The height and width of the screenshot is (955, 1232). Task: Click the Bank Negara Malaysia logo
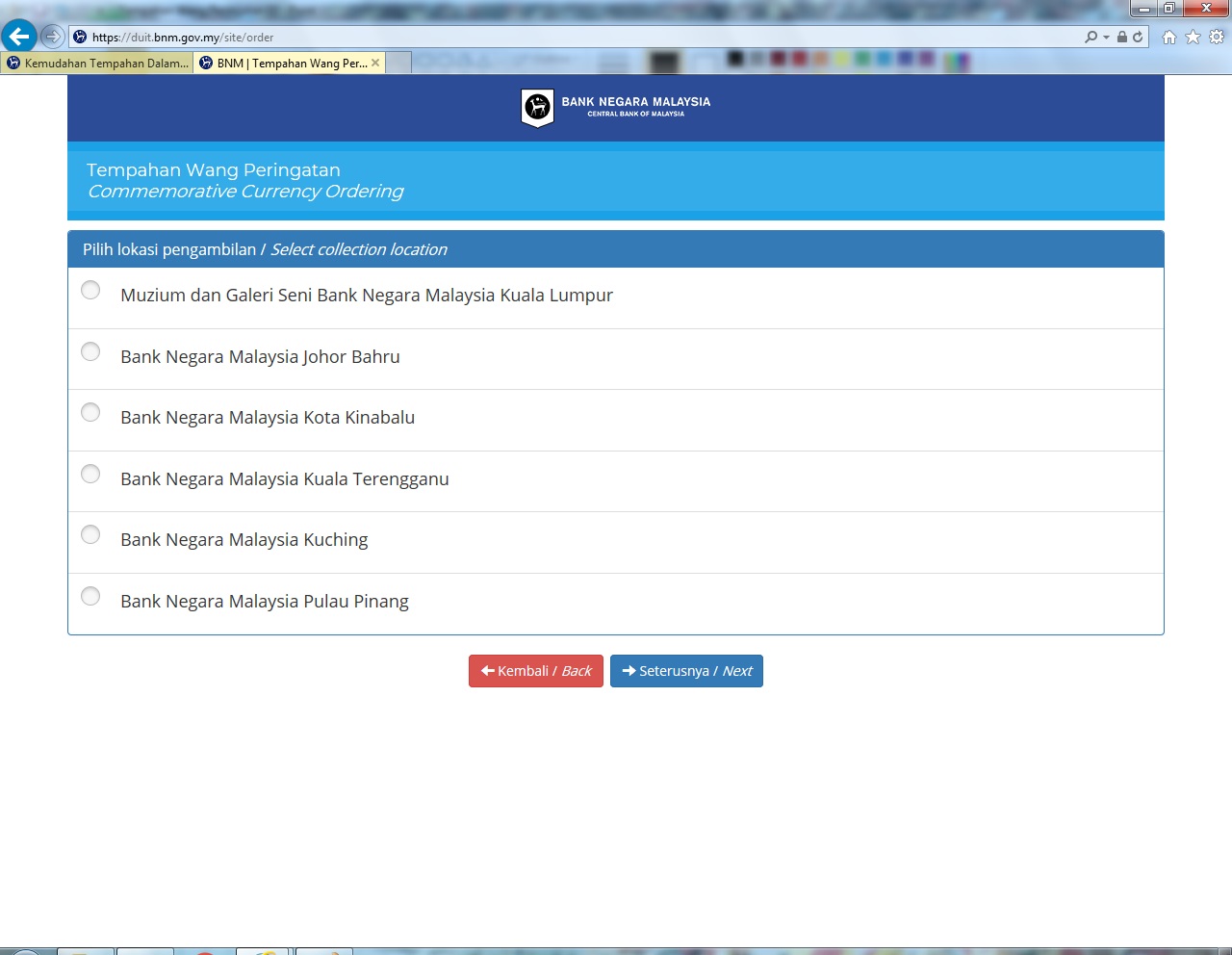pos(616,108)
